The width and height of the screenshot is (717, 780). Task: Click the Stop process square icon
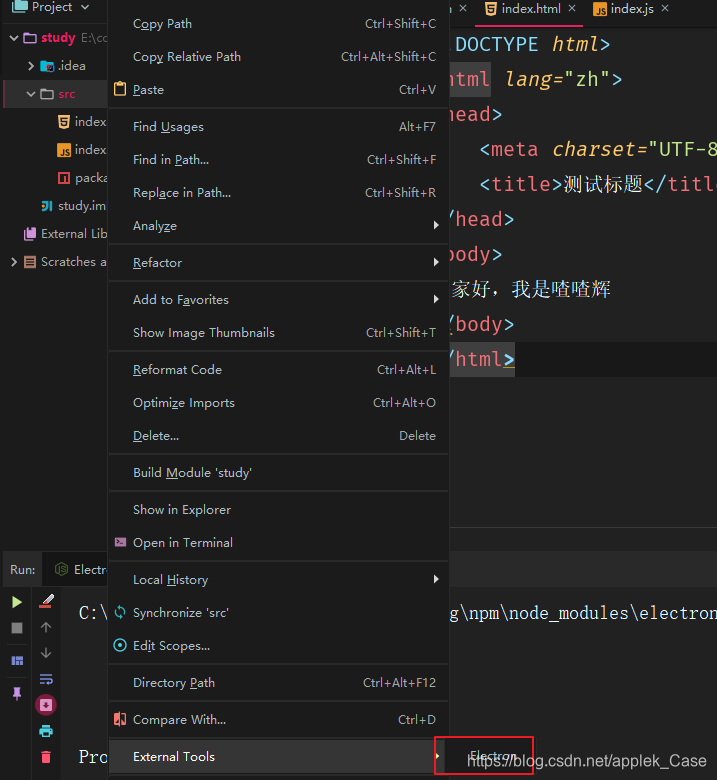(x=17, y=628)
